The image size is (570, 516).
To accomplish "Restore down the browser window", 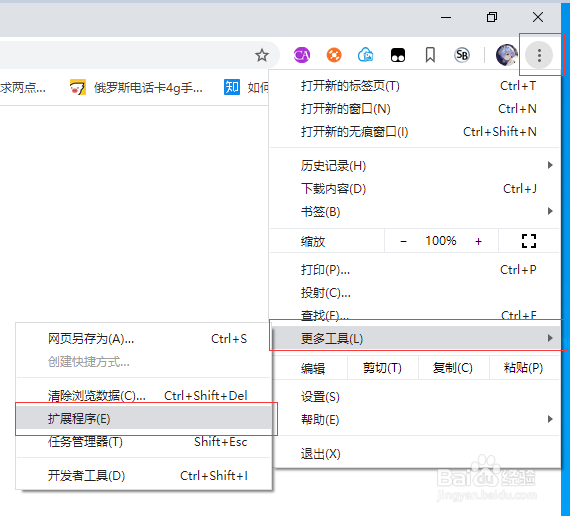I will click(x=492, y=17).
